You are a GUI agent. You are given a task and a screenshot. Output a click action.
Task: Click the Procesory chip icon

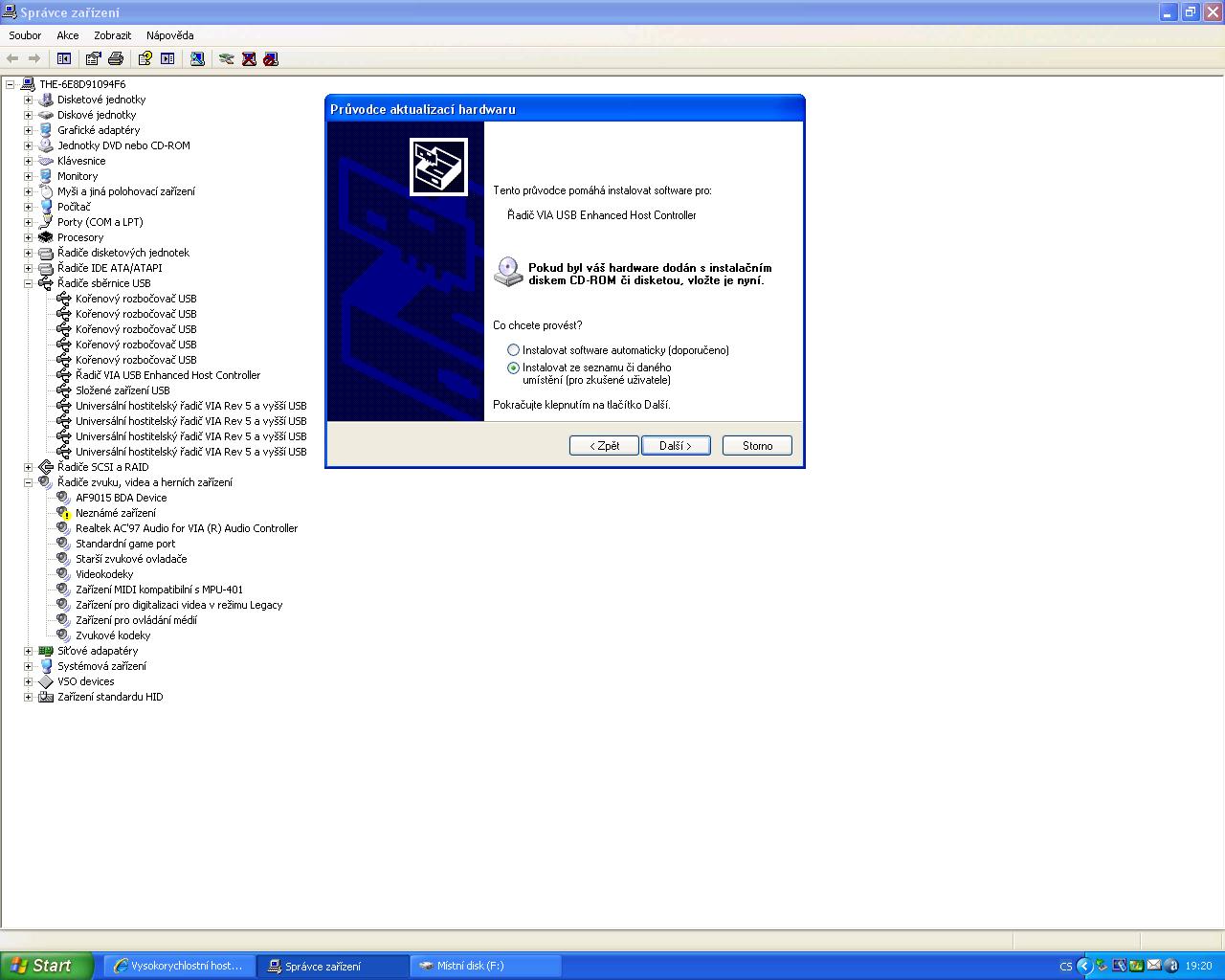pos(46,237)
